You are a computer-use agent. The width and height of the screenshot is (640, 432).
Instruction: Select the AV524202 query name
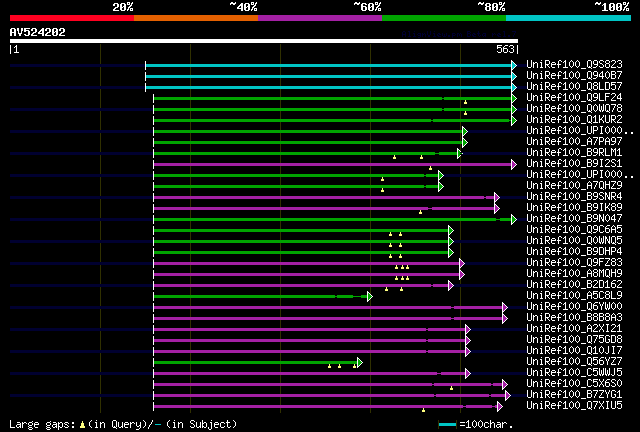[38, 32]
